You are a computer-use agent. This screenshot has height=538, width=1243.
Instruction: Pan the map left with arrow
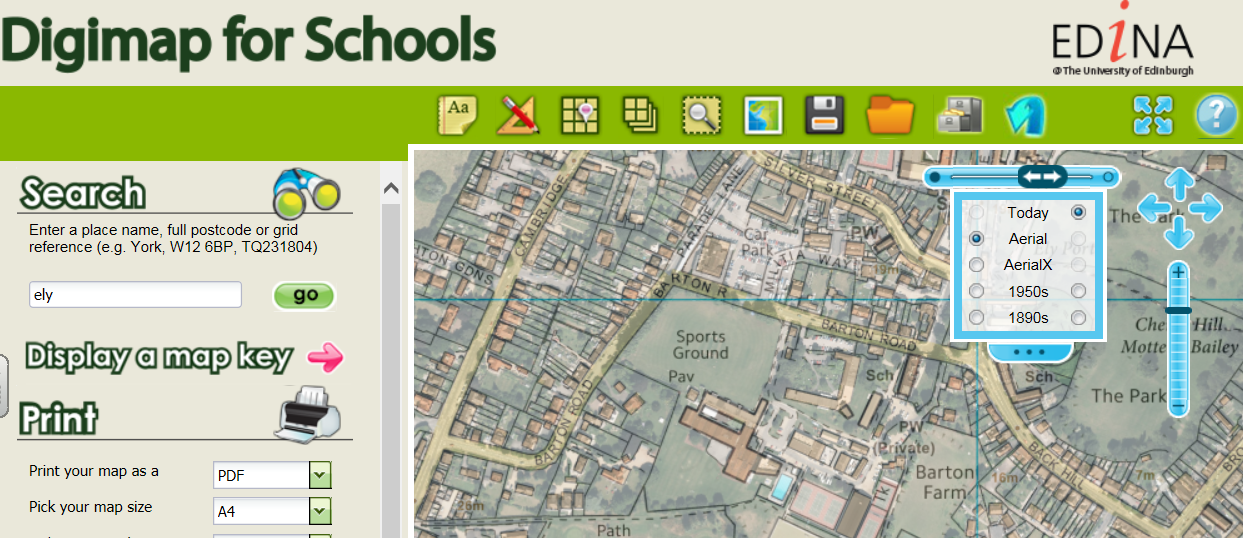(x=1155, y=209)
